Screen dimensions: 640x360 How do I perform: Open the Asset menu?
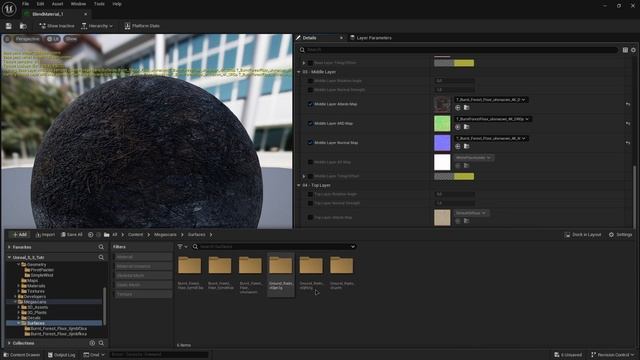57,4
